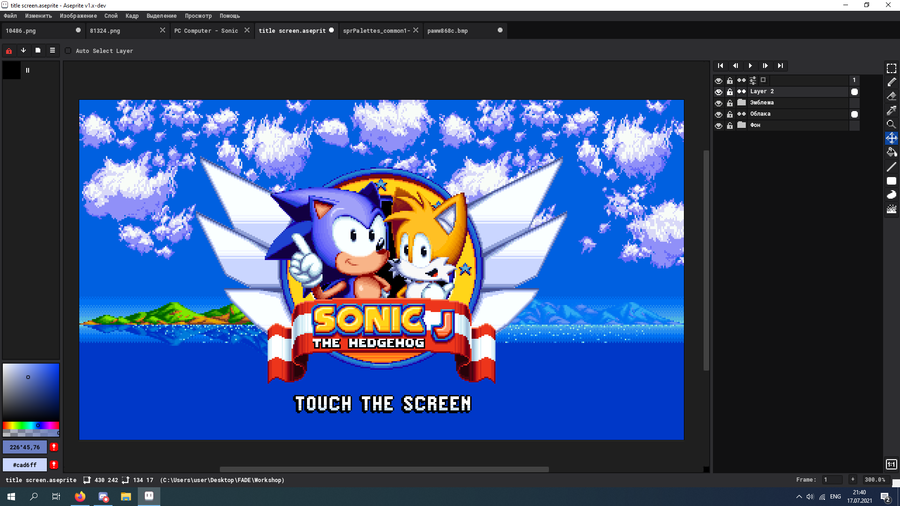The height and width of the screenshot is (506, 900).
Task: Select the Pencil tool
Action: tap(891, 82)
